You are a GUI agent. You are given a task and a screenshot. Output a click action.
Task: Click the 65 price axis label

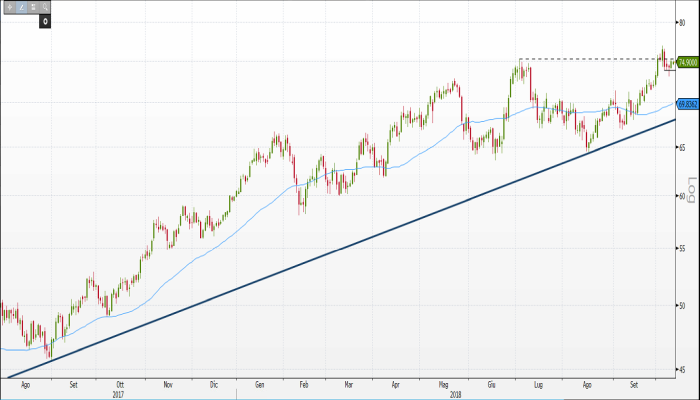pos(682,147)
